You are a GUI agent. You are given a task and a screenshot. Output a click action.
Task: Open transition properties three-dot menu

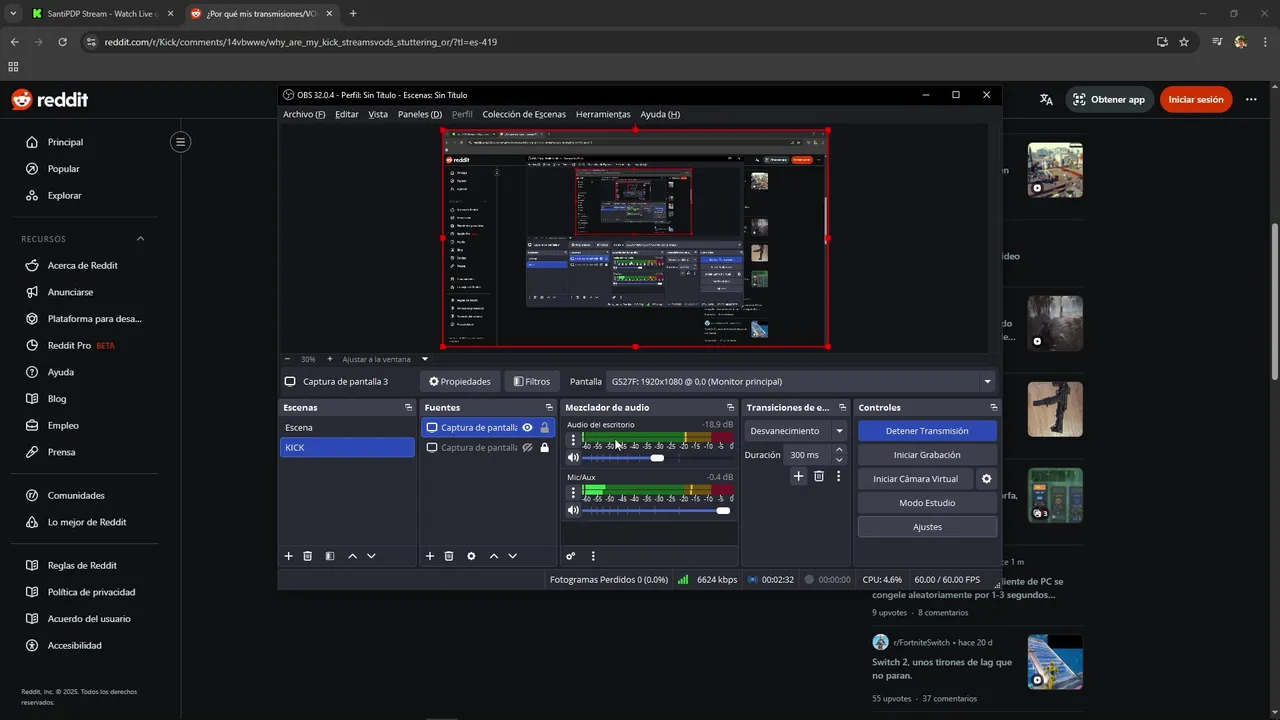[839, 476]
